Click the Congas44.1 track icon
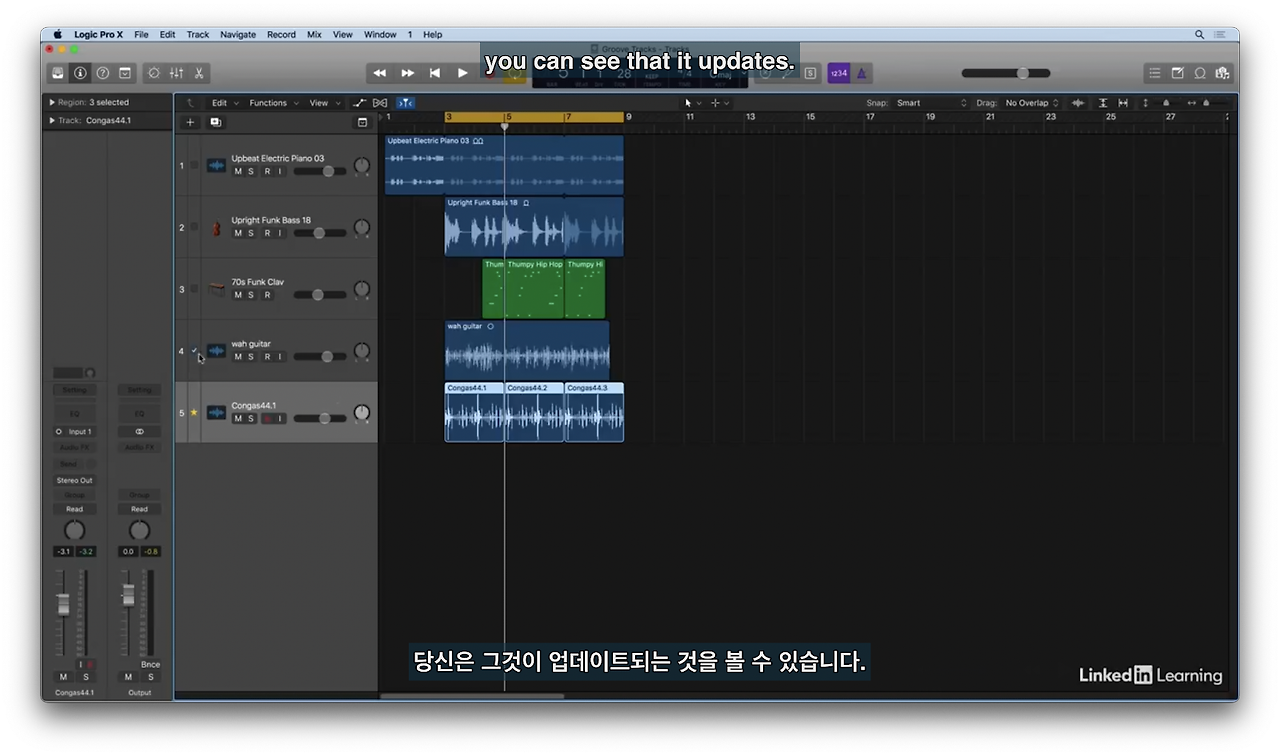The height and width of the screenshot is (756, 1280). pos(216,413)
